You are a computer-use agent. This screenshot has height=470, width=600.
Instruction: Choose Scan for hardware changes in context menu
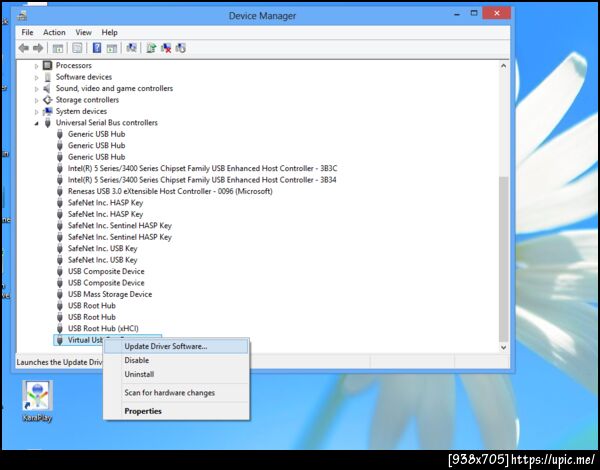click(x=176, y=393)
